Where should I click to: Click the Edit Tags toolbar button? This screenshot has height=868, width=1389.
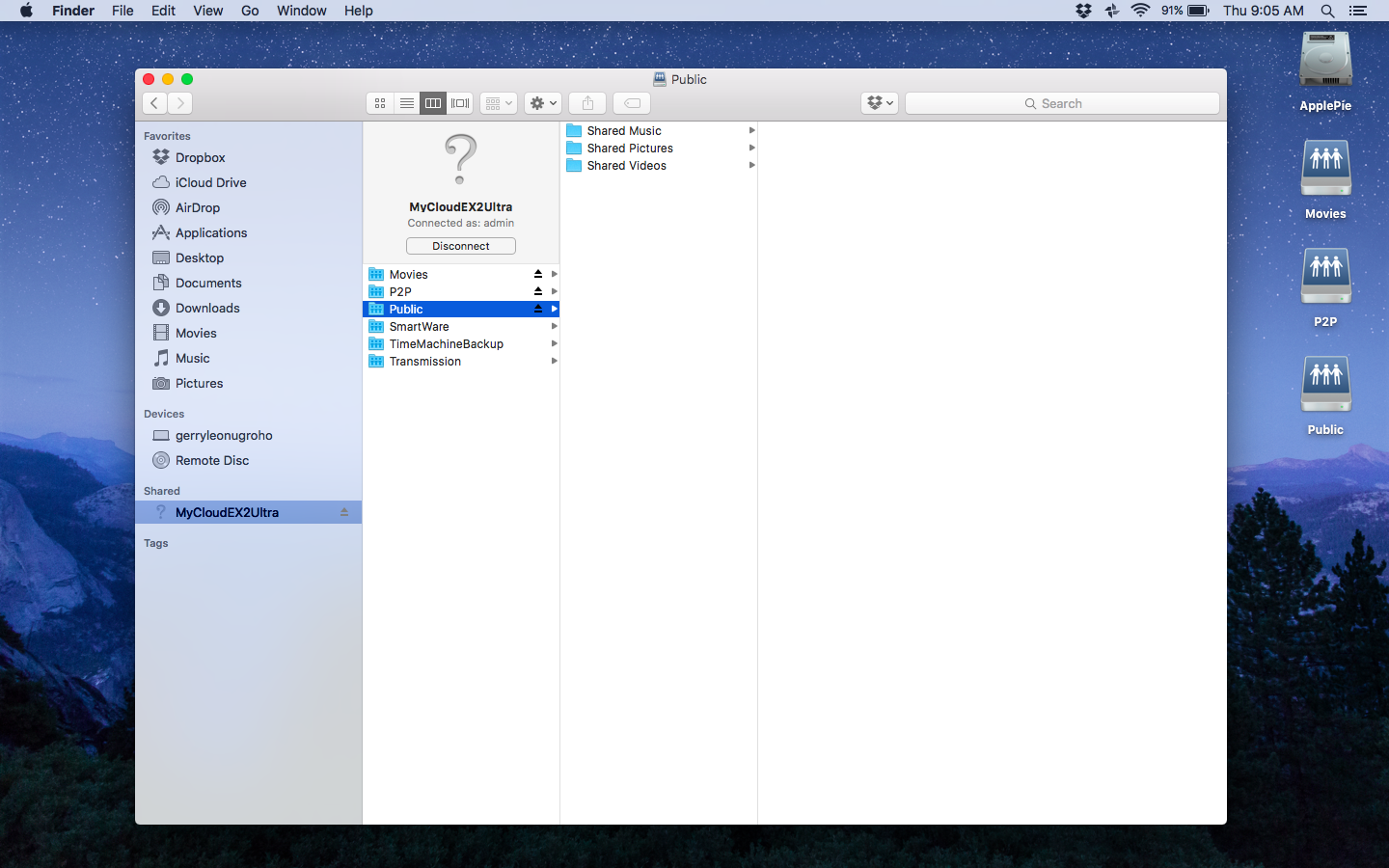[x=632, y=103]
